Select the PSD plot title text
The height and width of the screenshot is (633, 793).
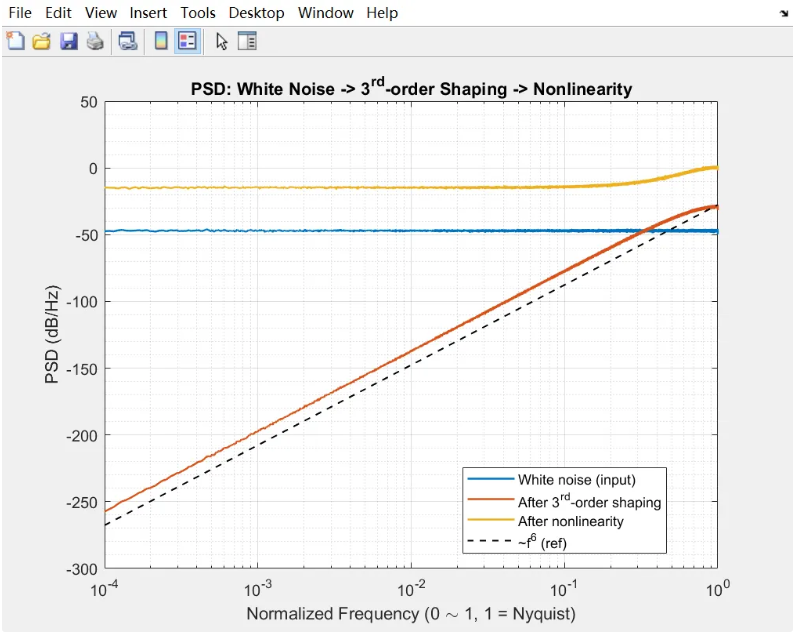[411, 89]
